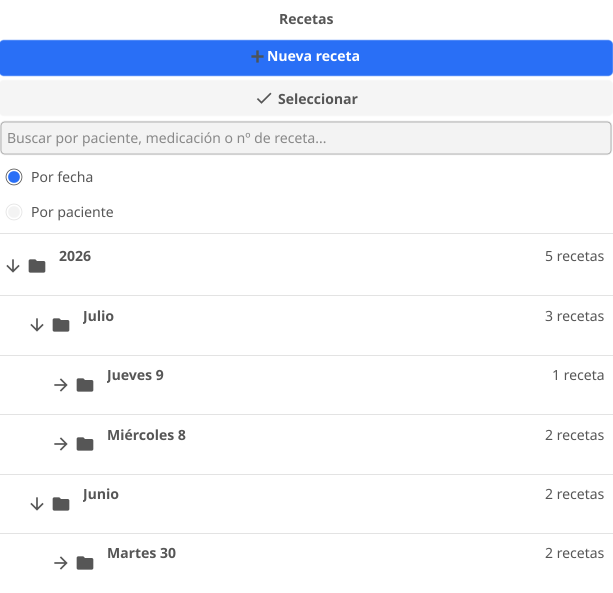Expand the Jueves 9 arrow

61,385
